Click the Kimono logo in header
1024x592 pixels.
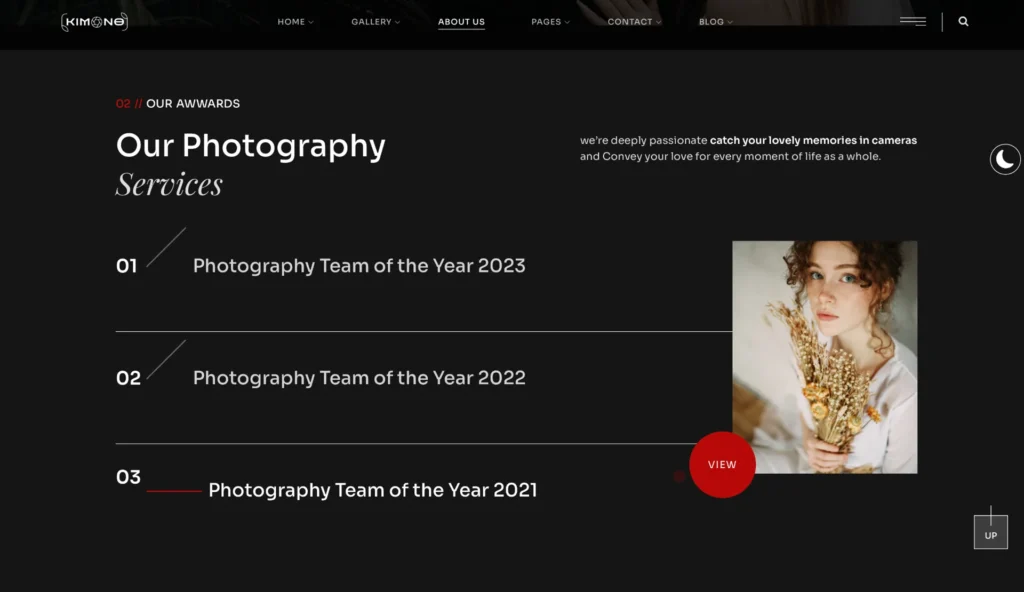(x=94, y=21)
